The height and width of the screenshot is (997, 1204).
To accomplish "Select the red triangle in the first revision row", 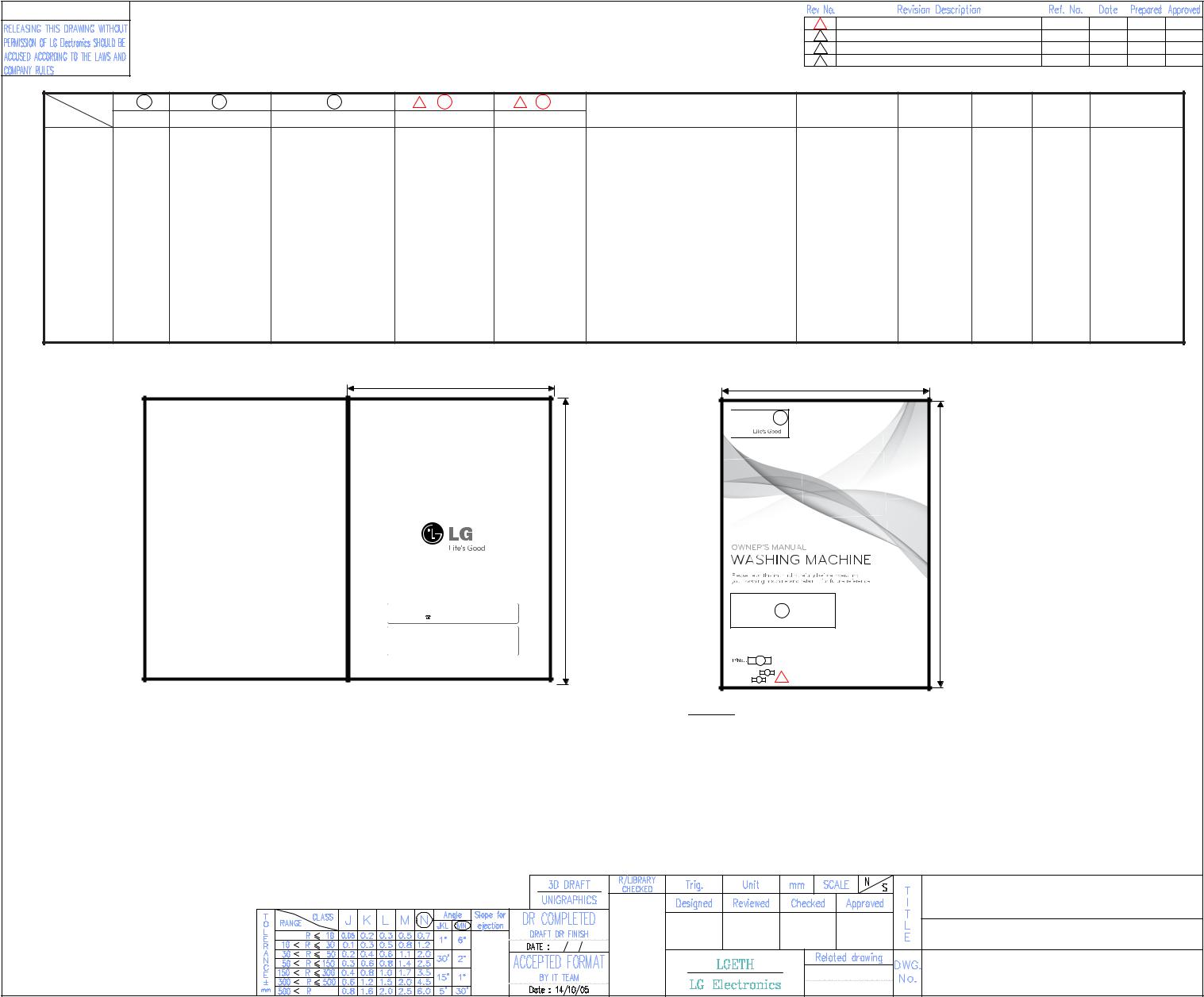I will coord(821,25).
